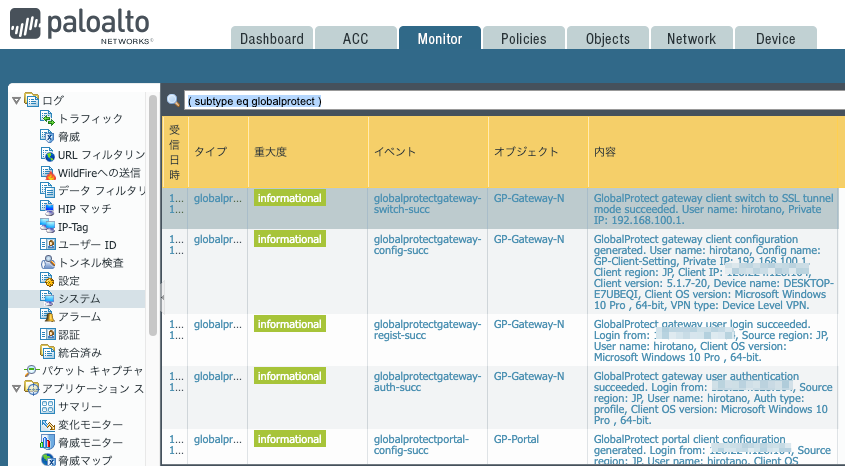Image resolution: width=845 pixels, height=466 pixels.
Task: Open the Unified (統合済み) log icon
Action: [47, 352]
